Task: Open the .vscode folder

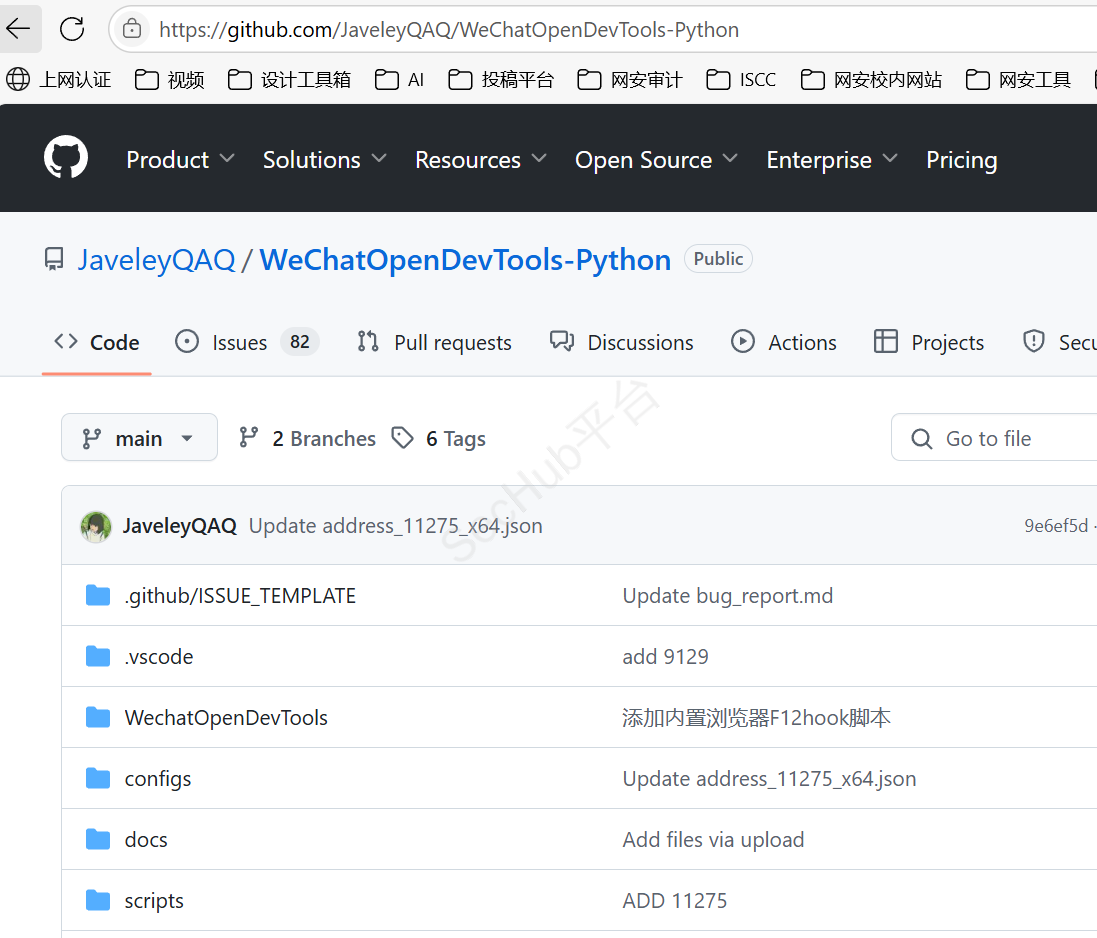Action: click(x=158, y=657)
